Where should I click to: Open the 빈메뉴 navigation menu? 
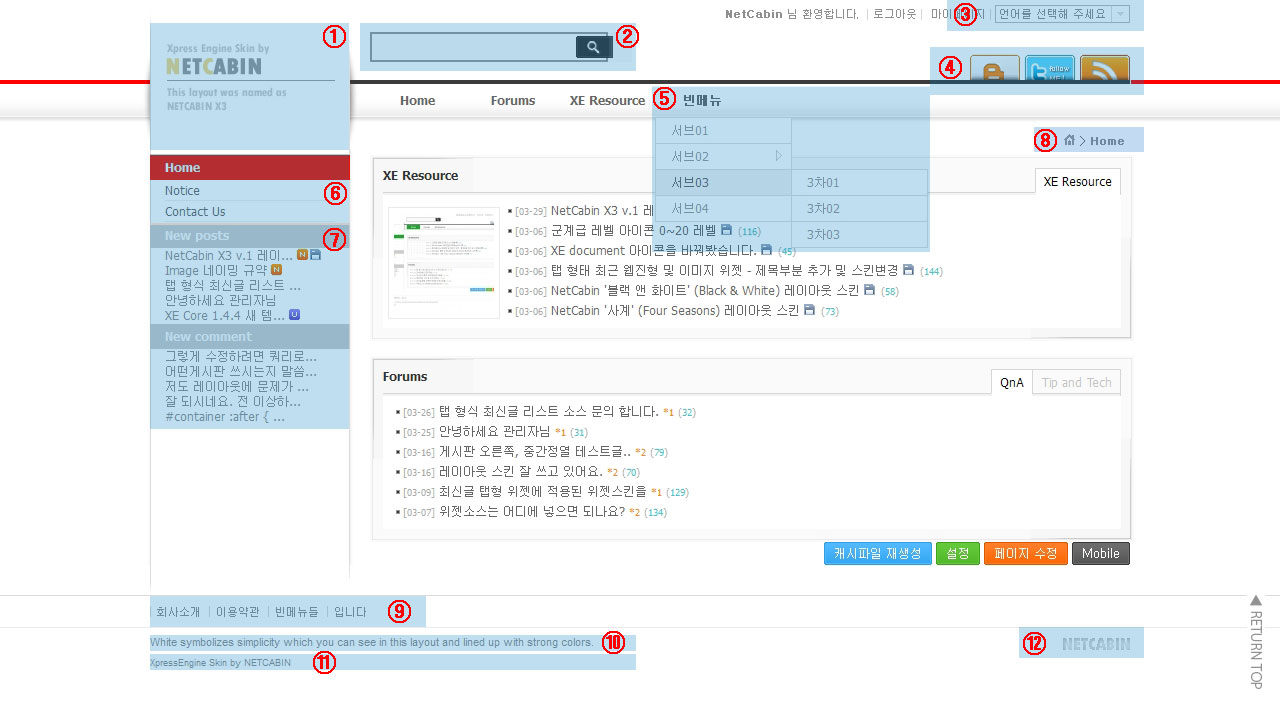pyautogui.click(x=702, y=100)
